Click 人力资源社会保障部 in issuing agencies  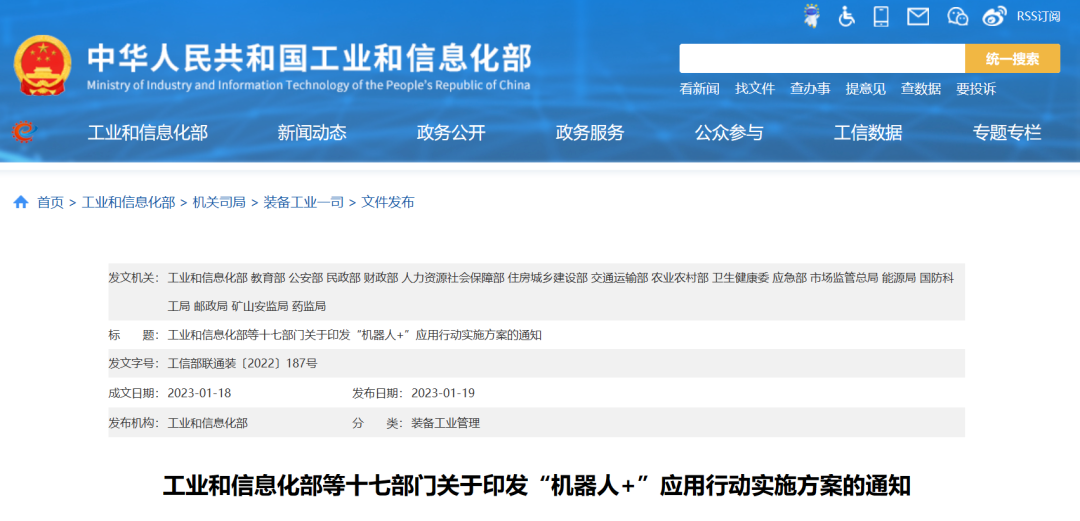point(453,278)
